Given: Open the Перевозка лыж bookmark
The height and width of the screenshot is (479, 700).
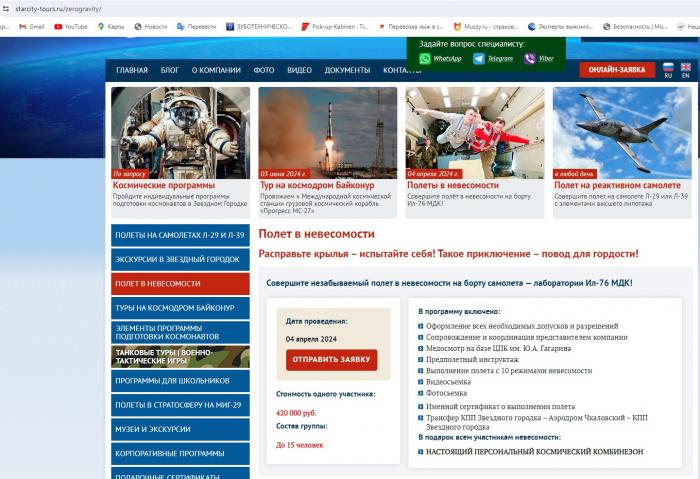Looking at the screenshot, I should pos(411,27).
